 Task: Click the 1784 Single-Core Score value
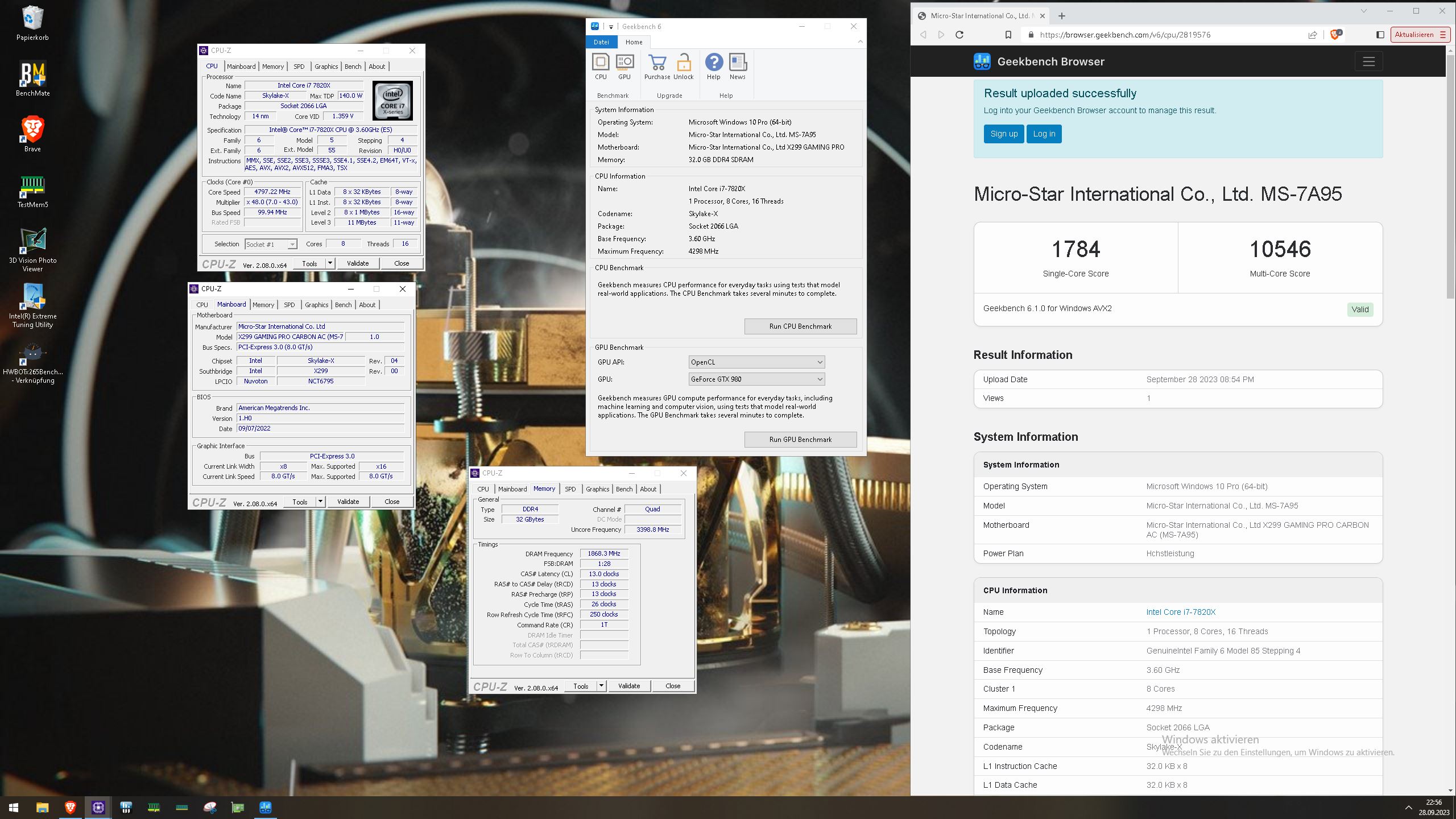(x=1076, y=249)
